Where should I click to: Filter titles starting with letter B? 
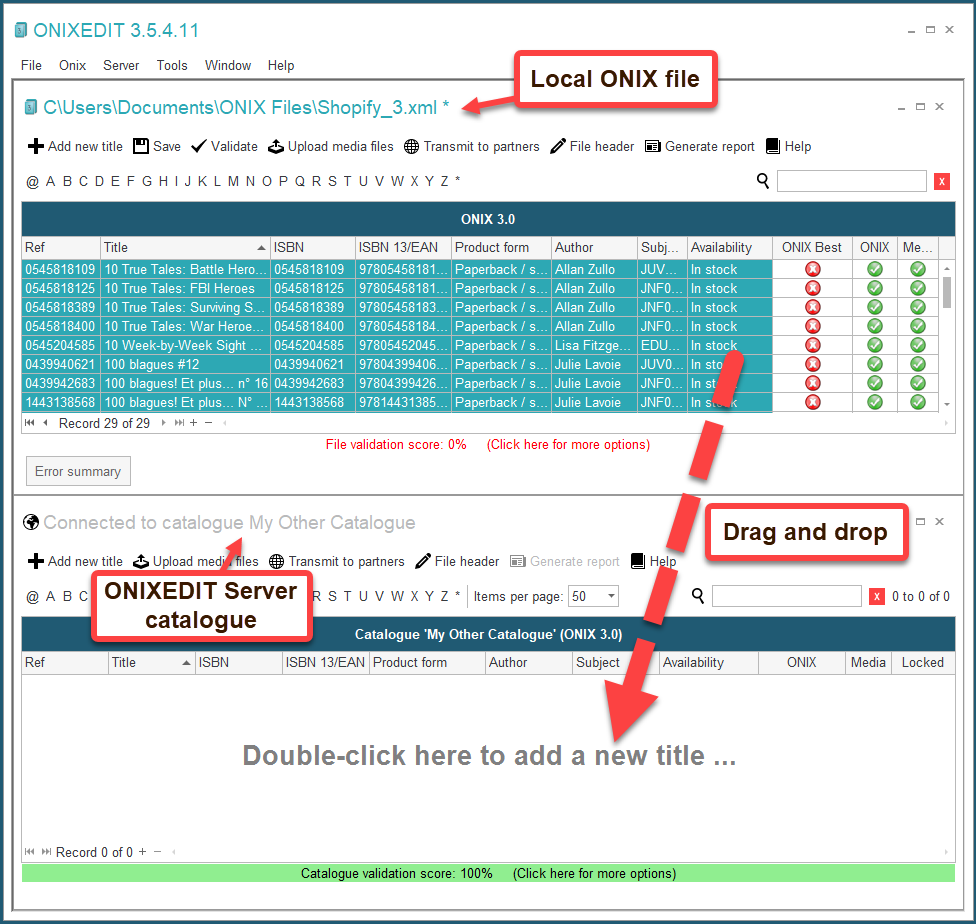pos(66,181)
